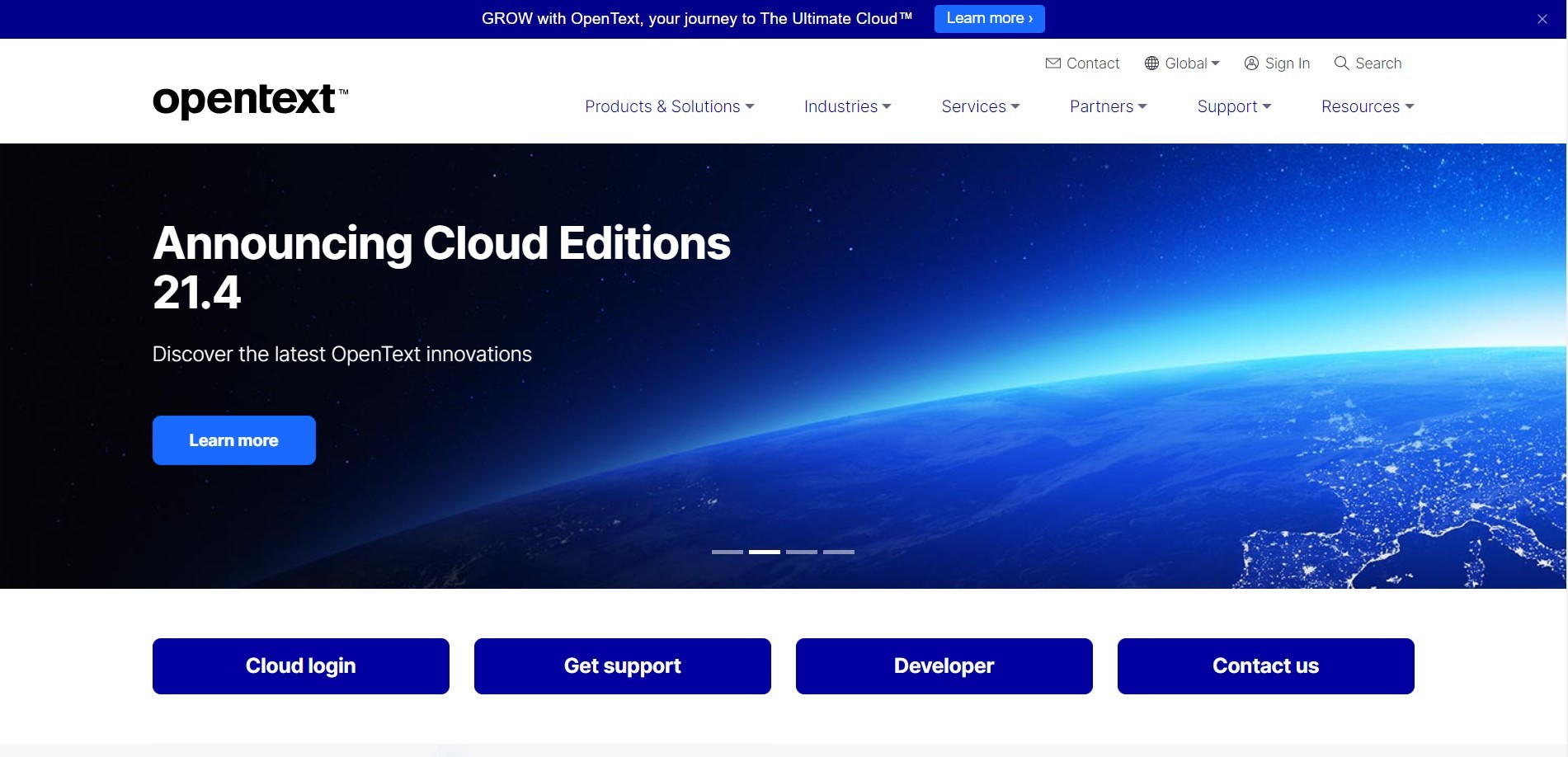Open the Partners navigation menu

tap(1108, 106)
